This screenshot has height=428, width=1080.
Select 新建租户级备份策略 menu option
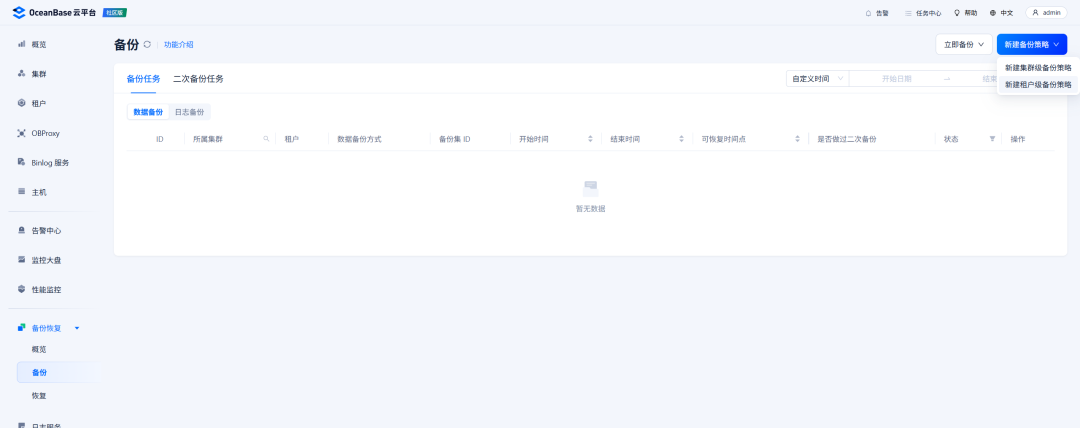[1038, 84]
